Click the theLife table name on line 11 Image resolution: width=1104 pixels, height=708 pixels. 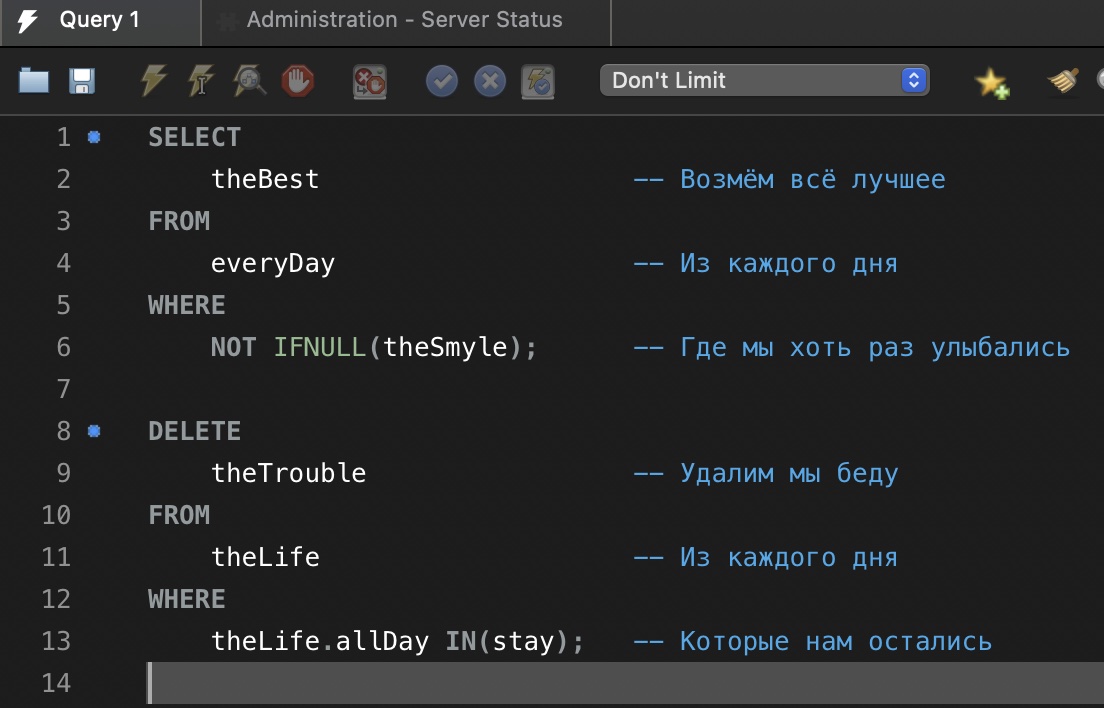coord(265,557)
